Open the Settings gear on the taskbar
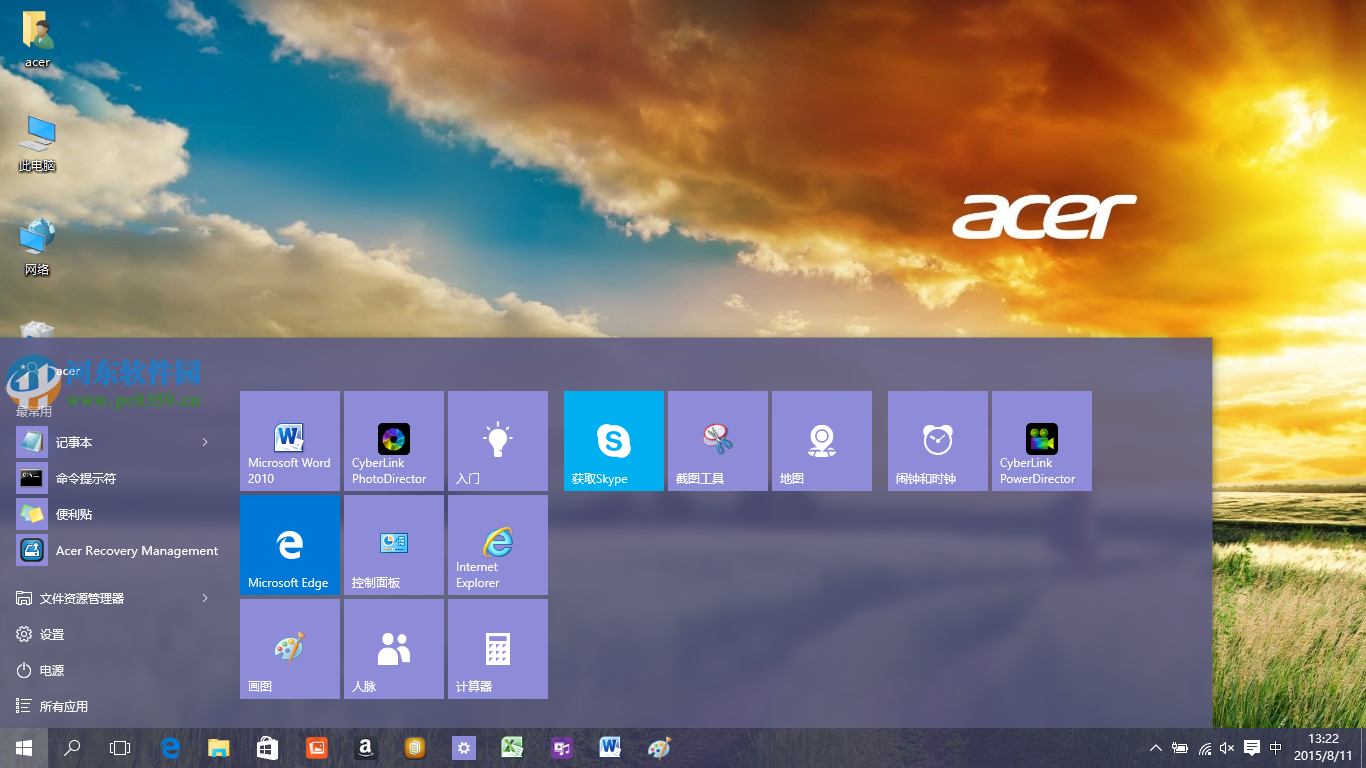The width and height of the screenshot is (1366, 768). [464, 747]
